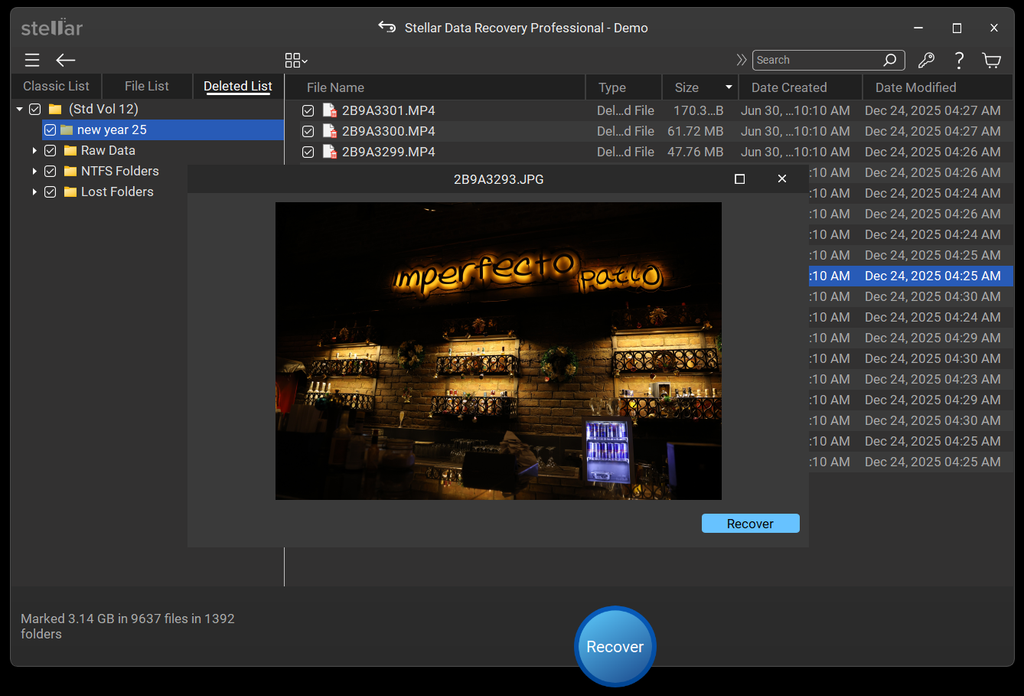
Task: Click the title bar back-arrow icon
Action: tap(387, 27)
